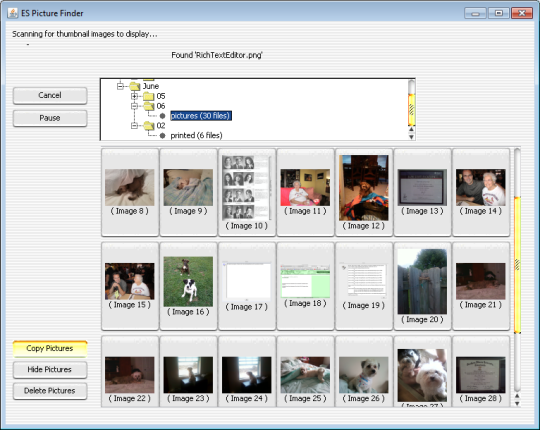Viewport: 540px width, 430px height.
Task: Select the Image 11 thumbnail
Action: tap(305, 192)
